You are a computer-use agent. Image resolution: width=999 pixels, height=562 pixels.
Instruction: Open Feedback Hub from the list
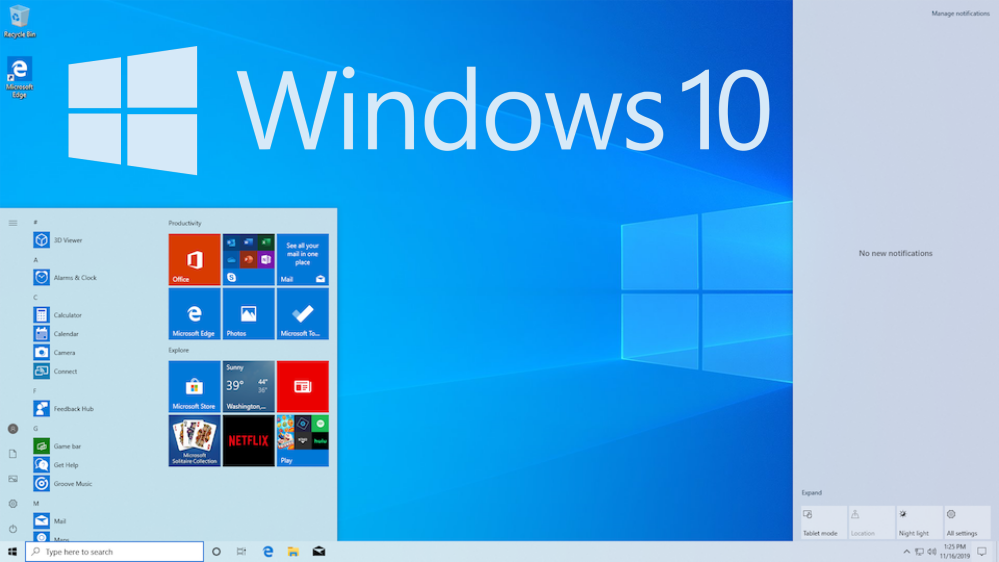coord(64,408)
